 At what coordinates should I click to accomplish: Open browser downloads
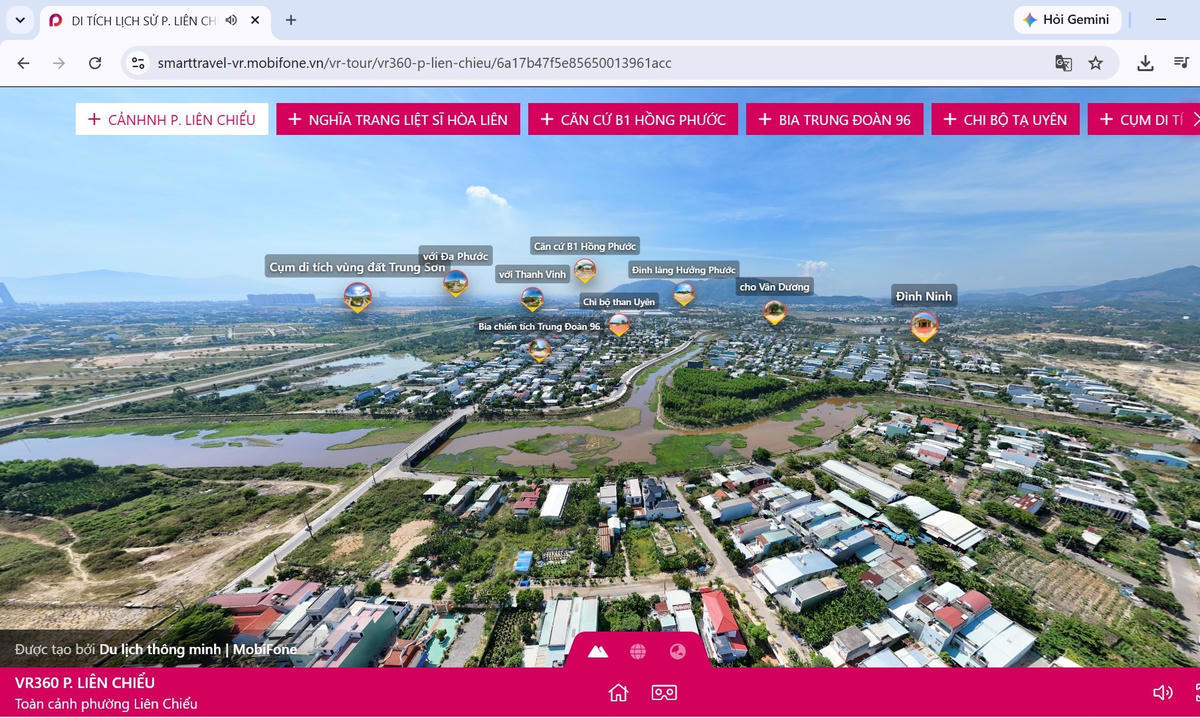1146,63
